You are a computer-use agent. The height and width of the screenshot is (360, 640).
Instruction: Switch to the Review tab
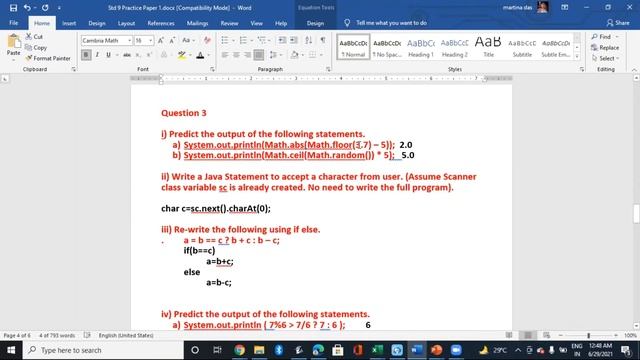click(x=229, y=23)
